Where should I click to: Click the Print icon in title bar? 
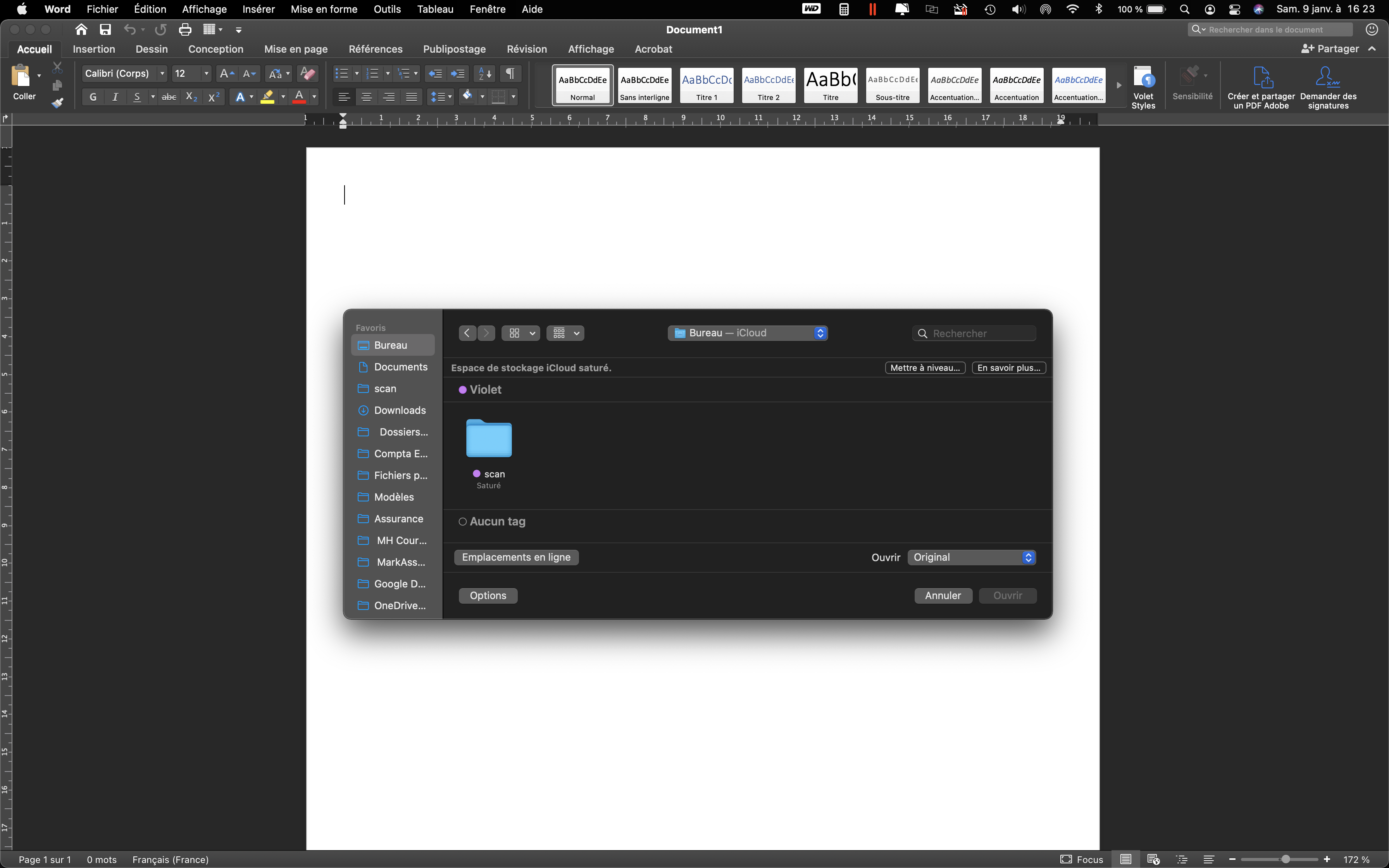coord(185,30)
